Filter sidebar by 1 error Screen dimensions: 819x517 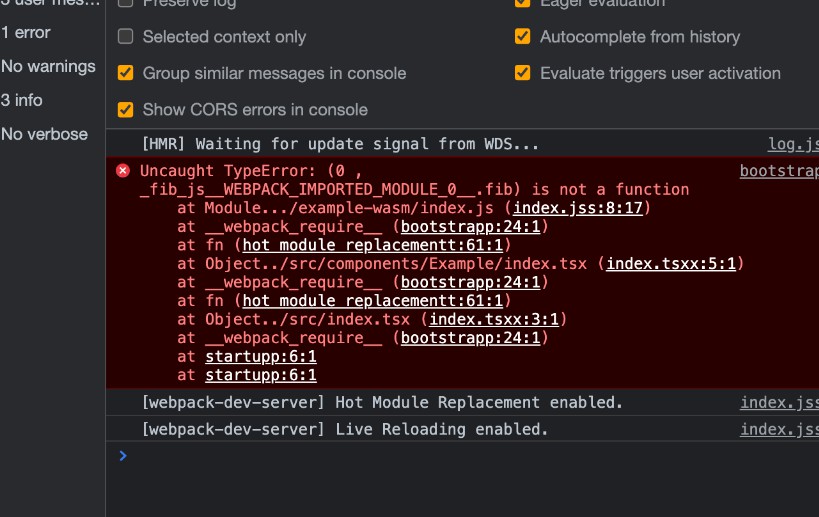point(26,32)
